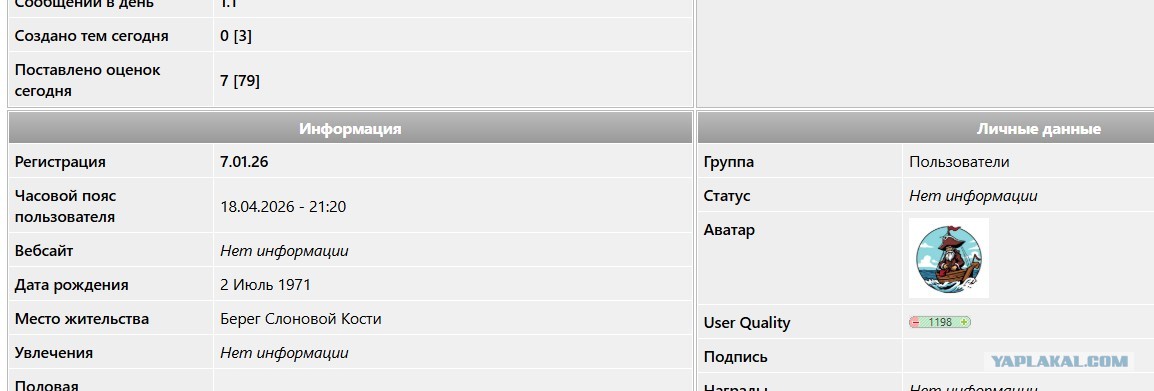Select the Информация section header

(x=350, y=129)
